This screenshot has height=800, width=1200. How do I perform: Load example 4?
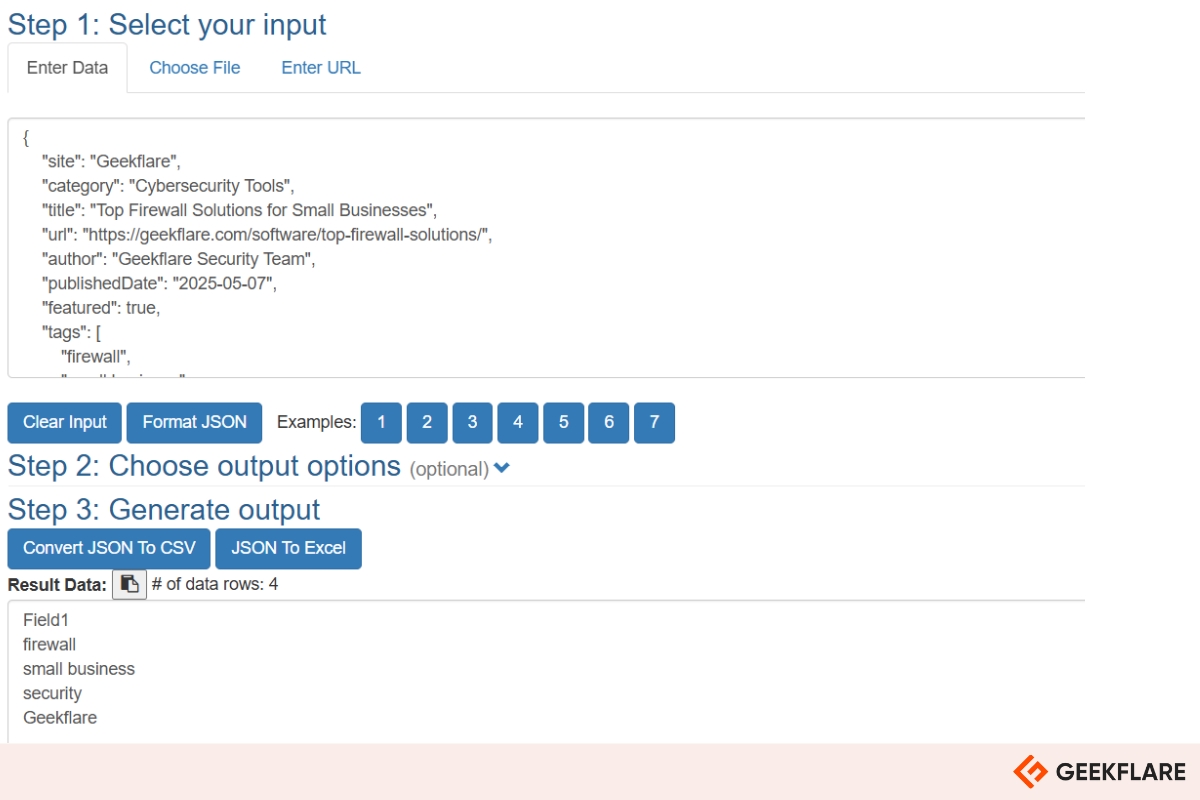(x=518, y=422)
